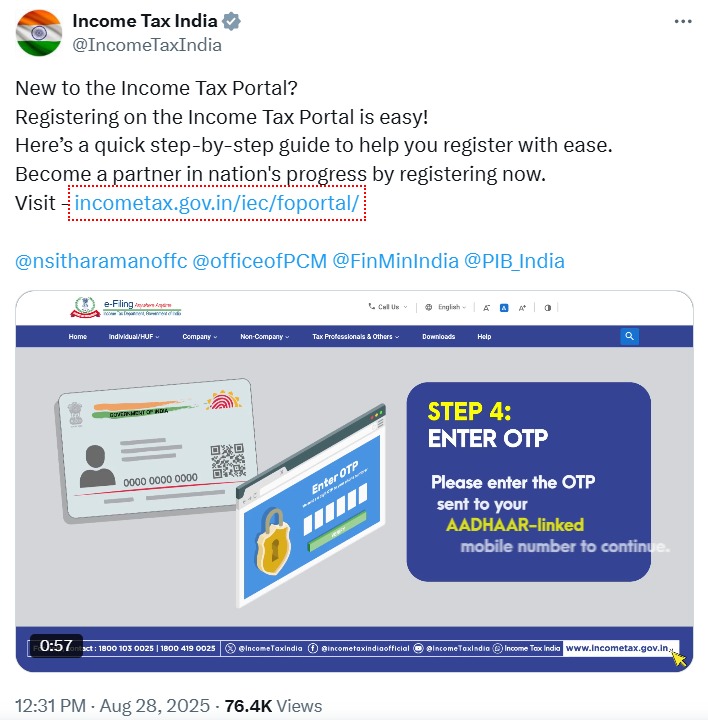Open the Individual/HUF menu dropdown
Image resolution: width=708 pixels, height=720 pixels.
coord(134,337)
